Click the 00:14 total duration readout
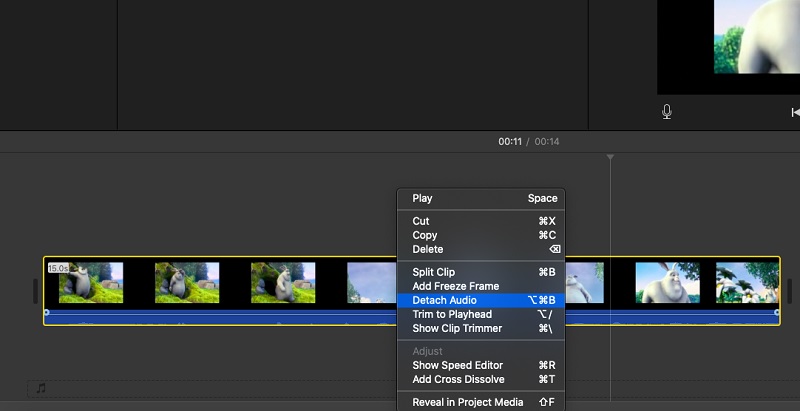Image resolution: width=800 pixels, height=411 pixels. click(547, 141)
